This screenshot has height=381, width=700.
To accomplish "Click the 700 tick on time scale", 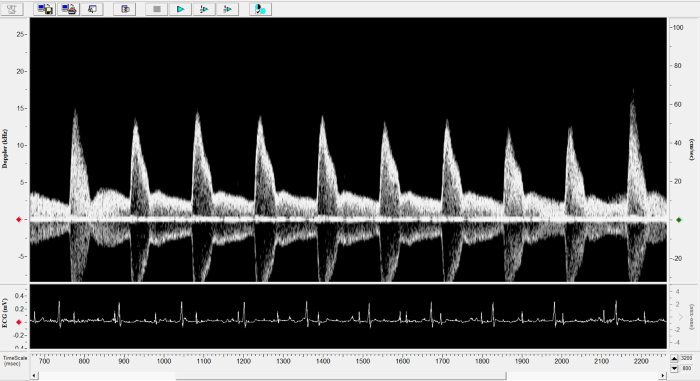I will (44, 361).
